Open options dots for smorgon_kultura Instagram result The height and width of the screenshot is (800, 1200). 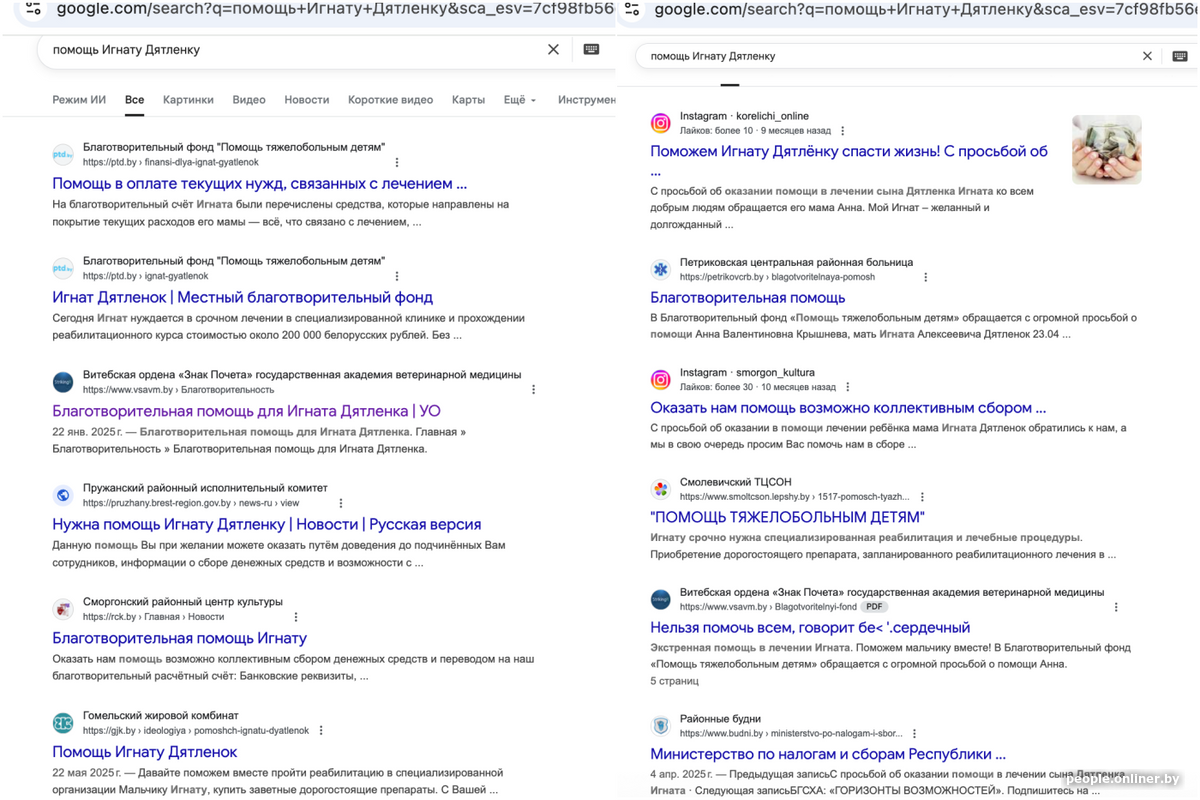pyautogui.click(x=848, y=387)
